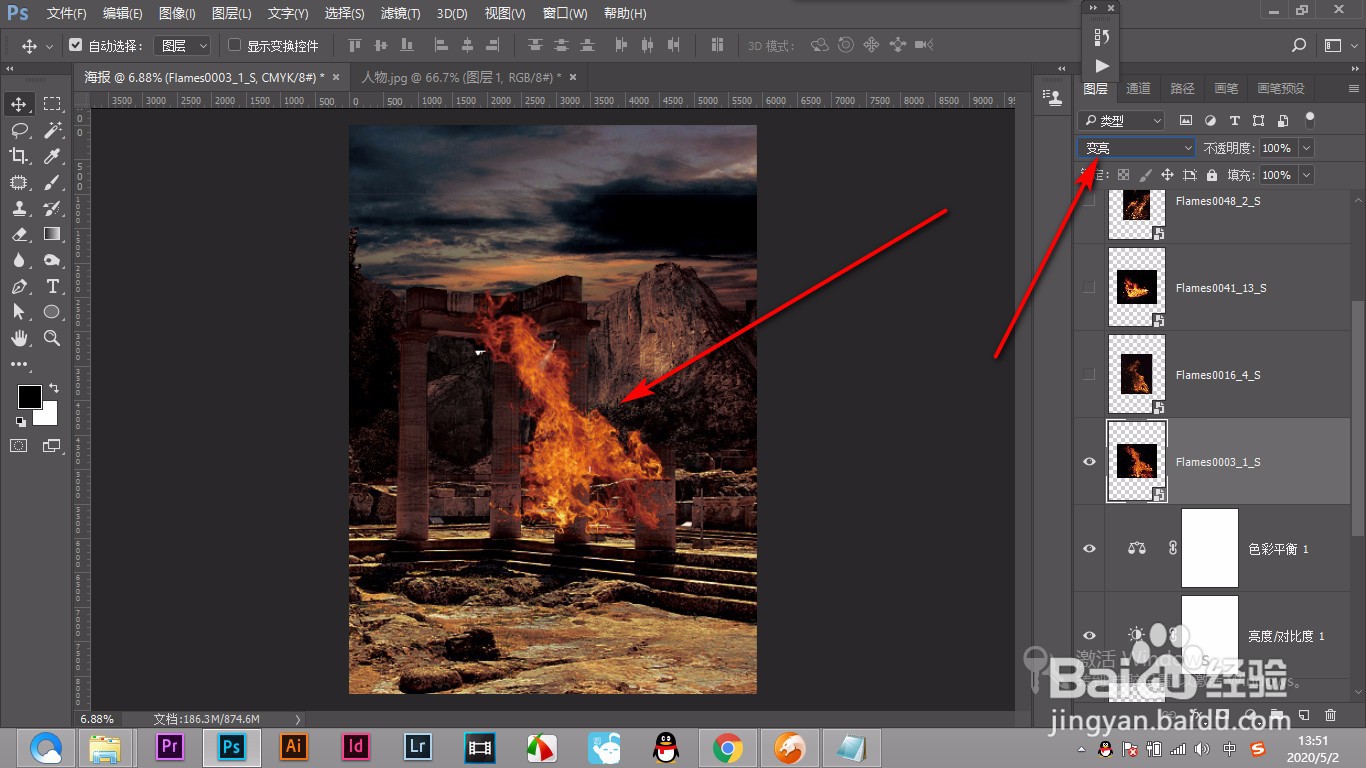Screen dimensions: 1366x768
Task: Select the Horizontal Type tool
Action: 53,286
